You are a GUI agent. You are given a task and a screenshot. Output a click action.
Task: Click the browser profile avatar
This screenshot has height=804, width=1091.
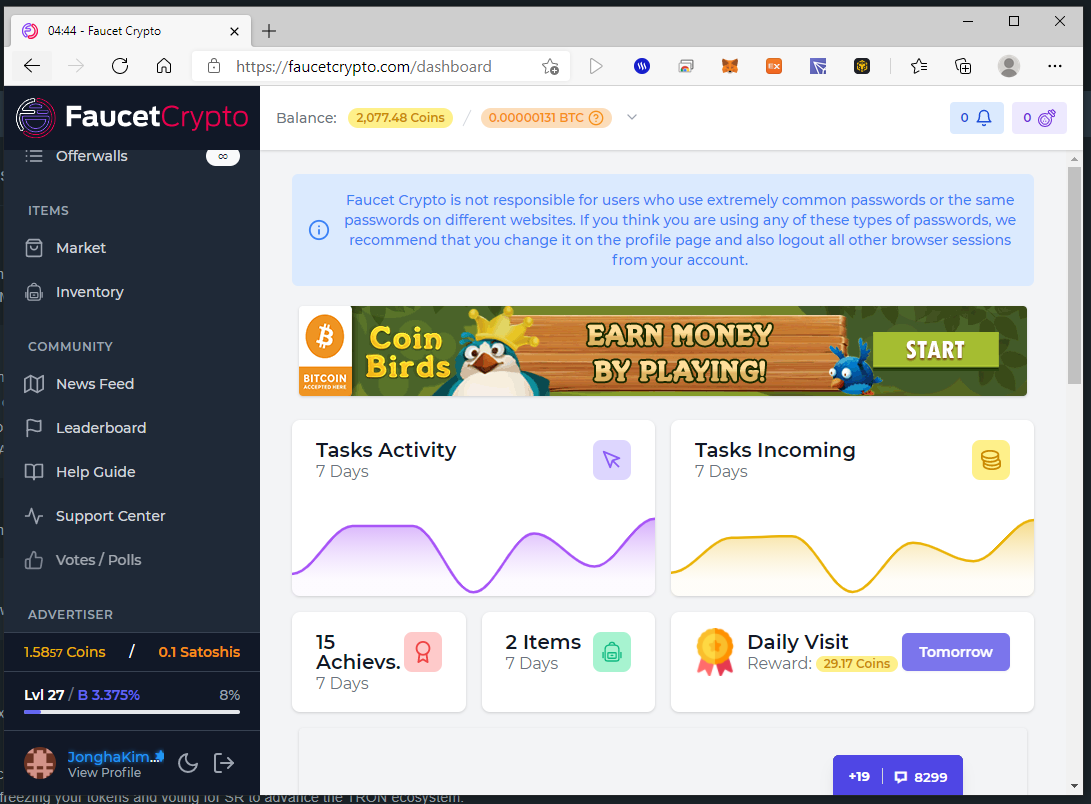(x=1008, y=66)
